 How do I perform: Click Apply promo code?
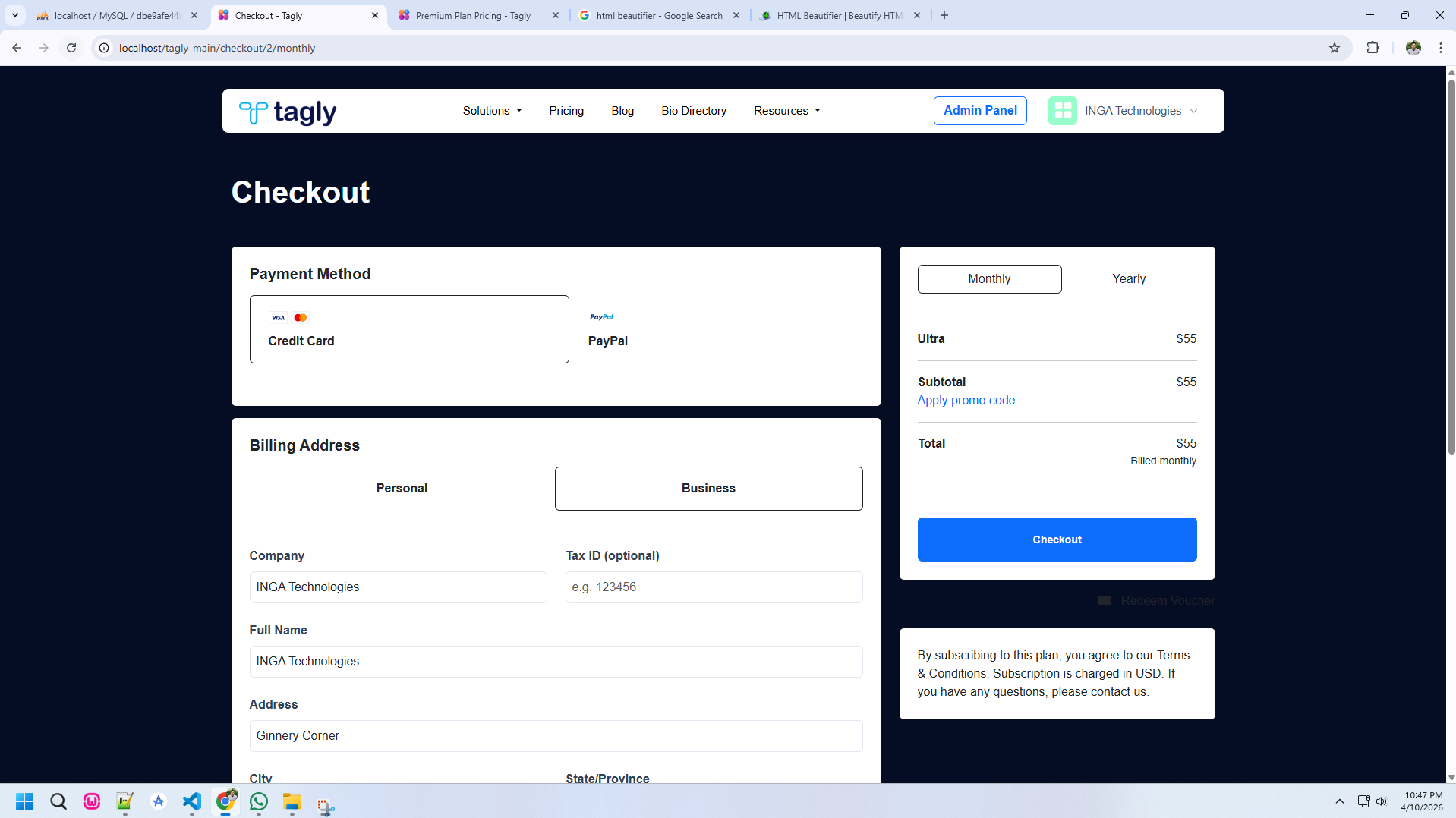pyautogui.click(x=966, y=400)
